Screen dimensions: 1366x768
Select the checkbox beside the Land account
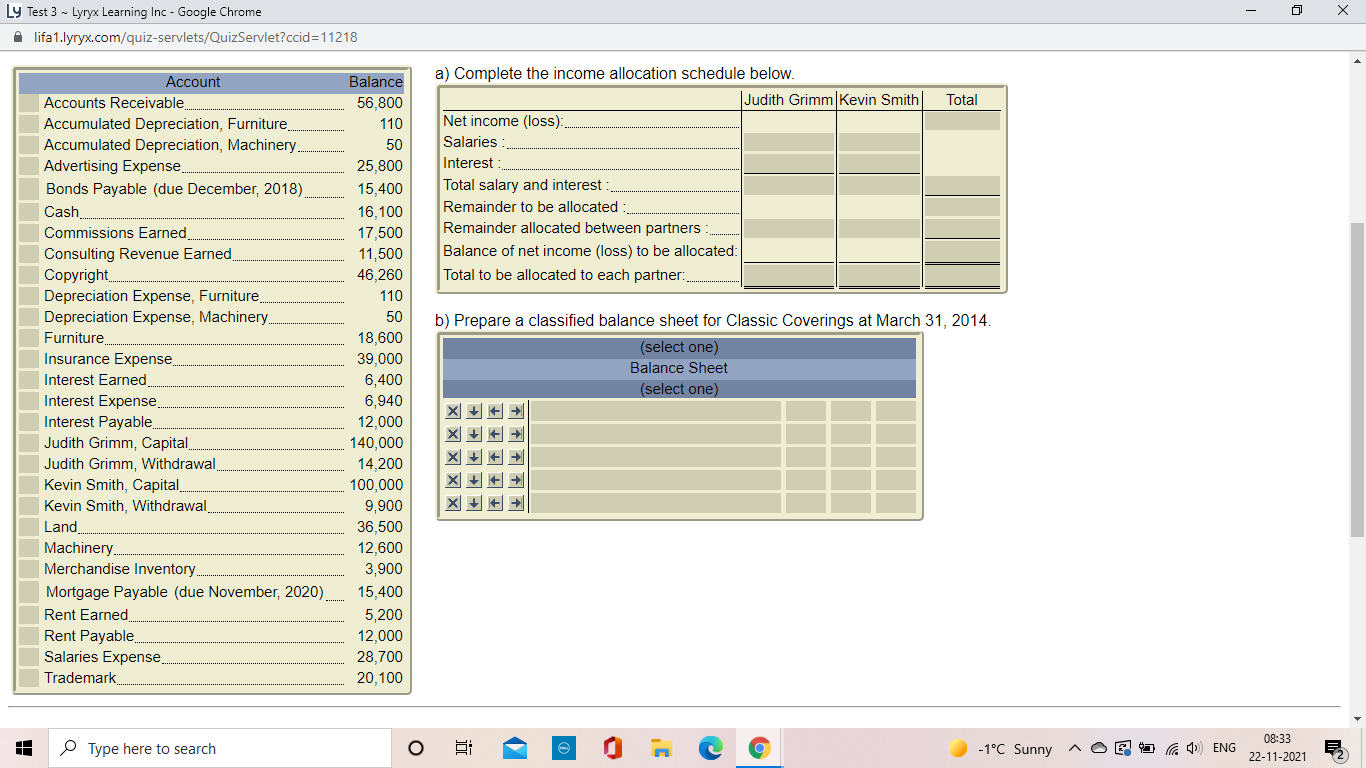tap(27, 526)
